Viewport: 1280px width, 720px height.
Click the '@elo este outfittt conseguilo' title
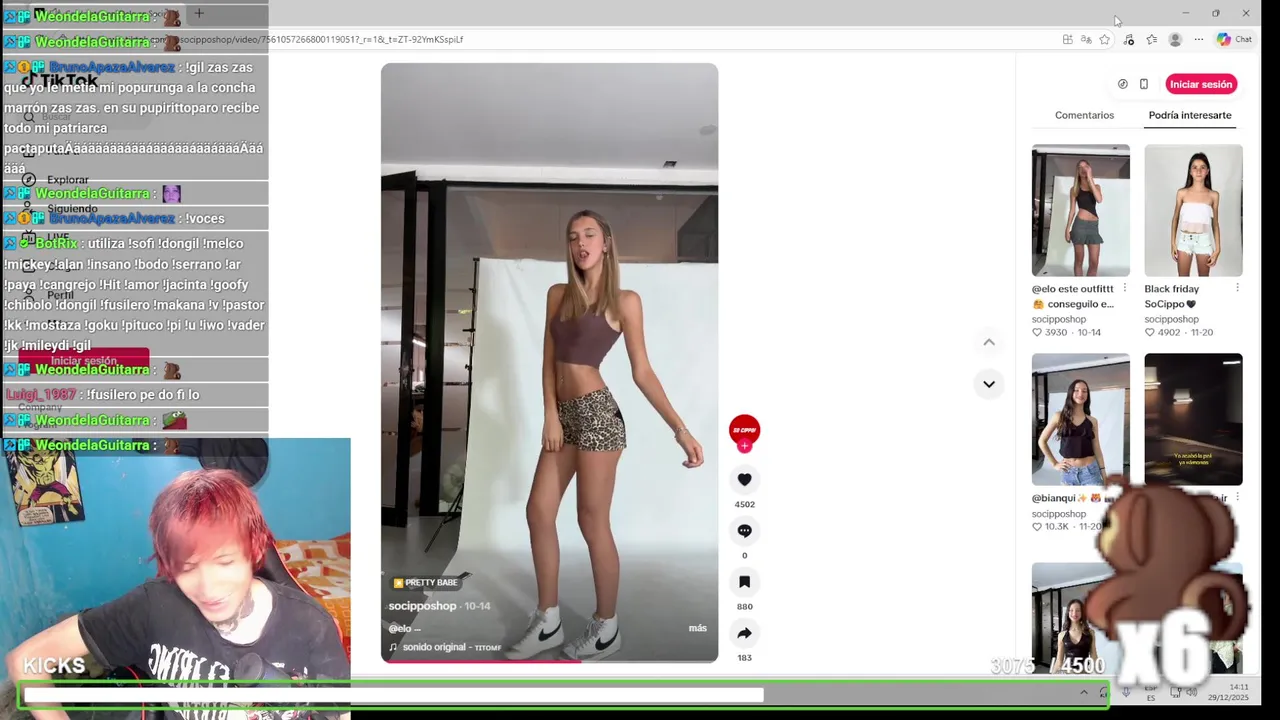[x=1073, y=296]
